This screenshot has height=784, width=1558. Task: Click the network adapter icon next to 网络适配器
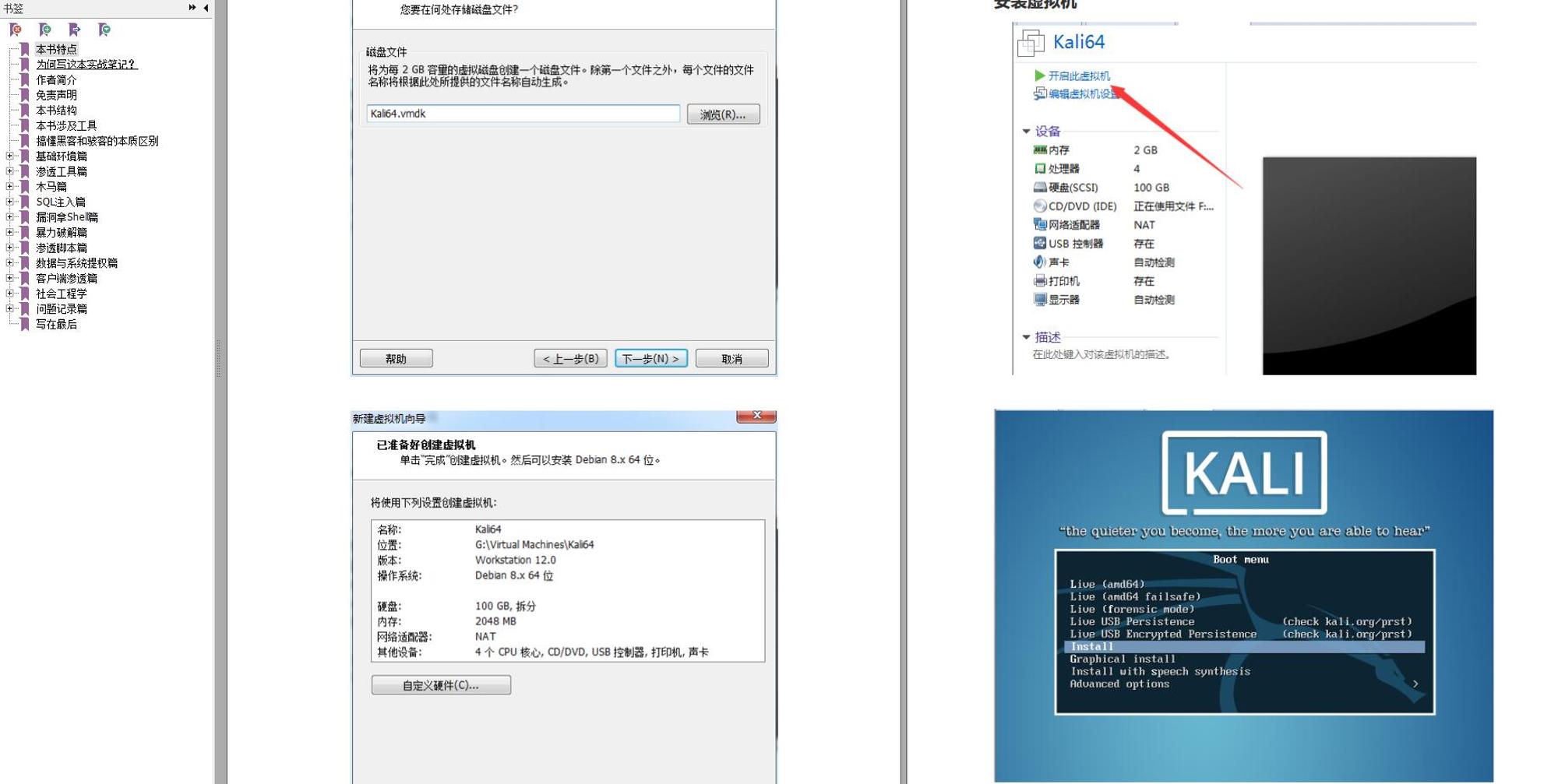point(1039,224)
